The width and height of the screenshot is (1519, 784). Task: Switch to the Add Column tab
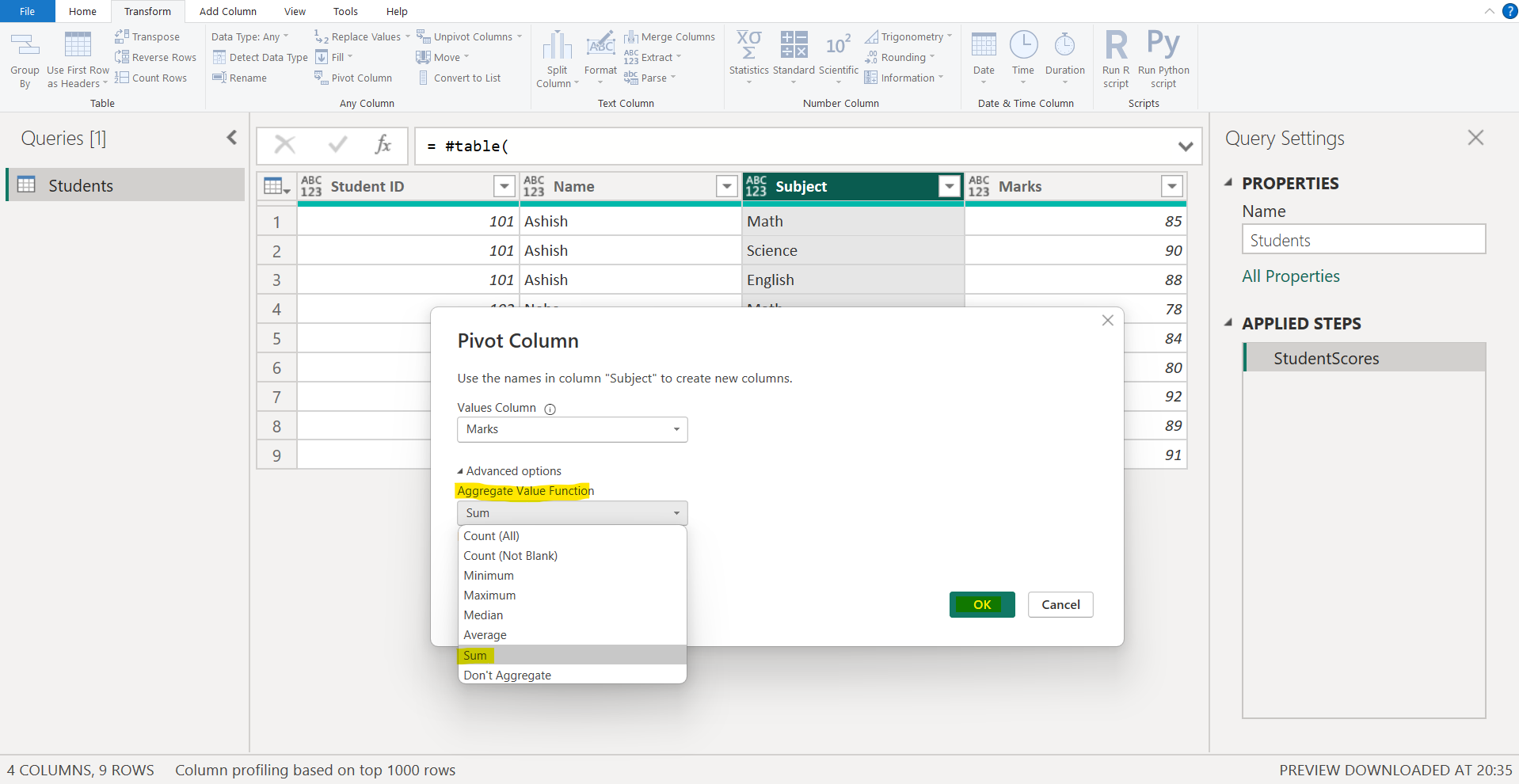pos(227,11)
